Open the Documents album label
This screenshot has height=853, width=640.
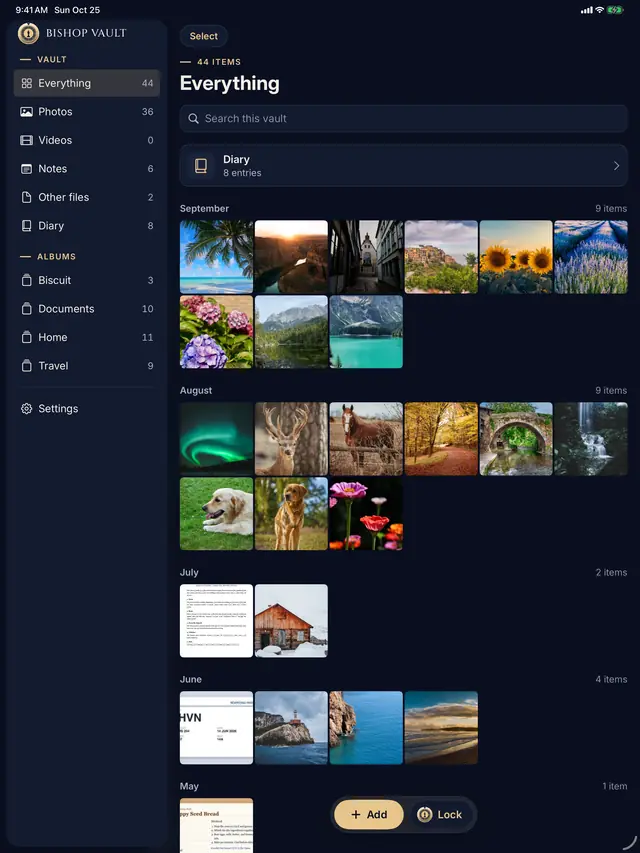coord(66,308)
